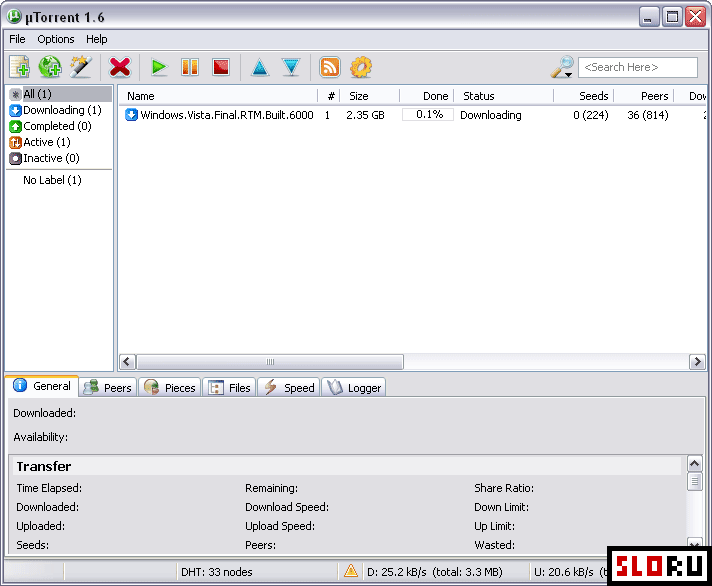Click the 36 (814) peers cell
Image resolution: width=712 pixels, height=586 pixels.
coord(648,115)
